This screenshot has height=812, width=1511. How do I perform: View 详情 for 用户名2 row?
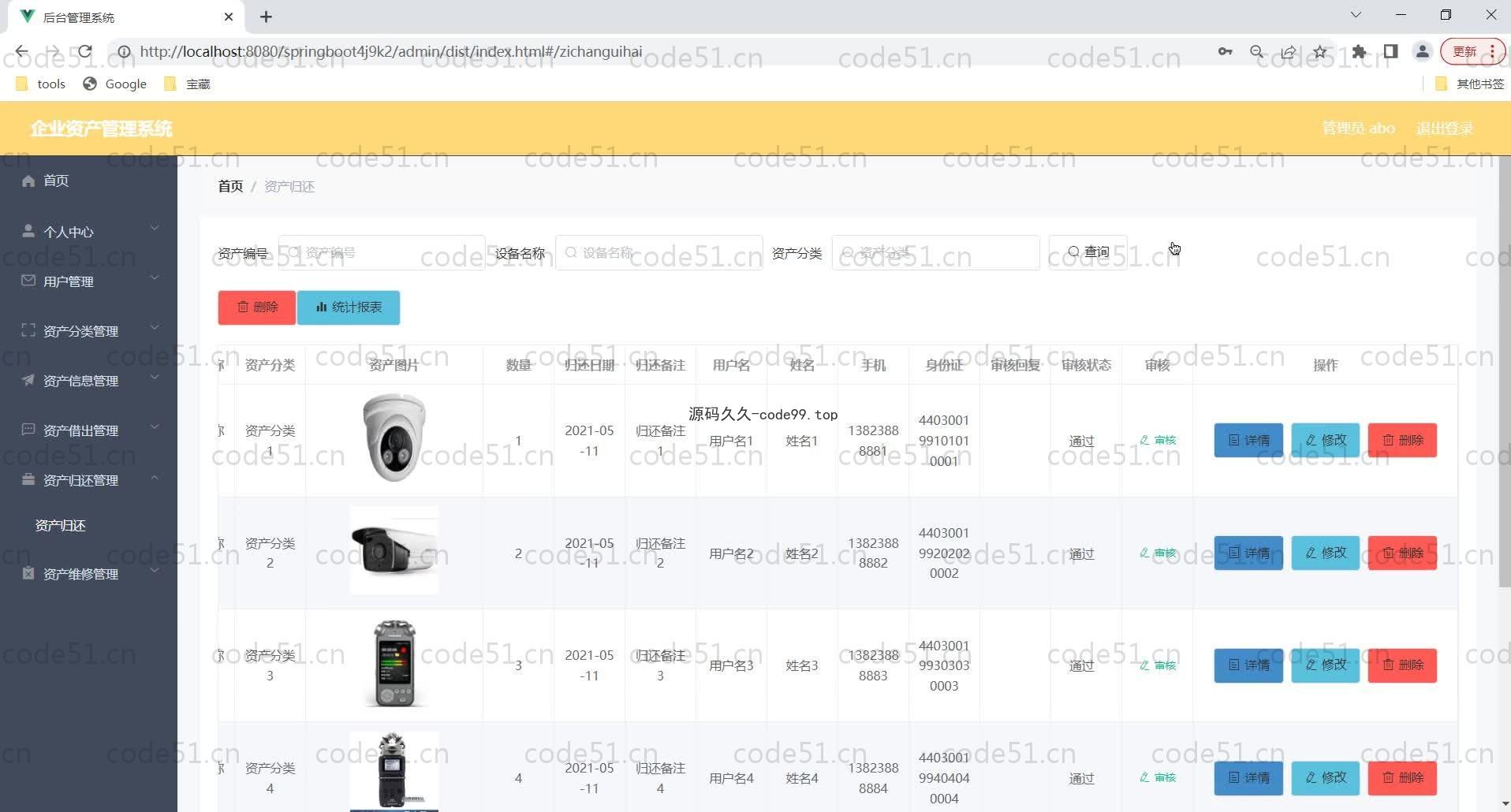tap(1248, 553)
